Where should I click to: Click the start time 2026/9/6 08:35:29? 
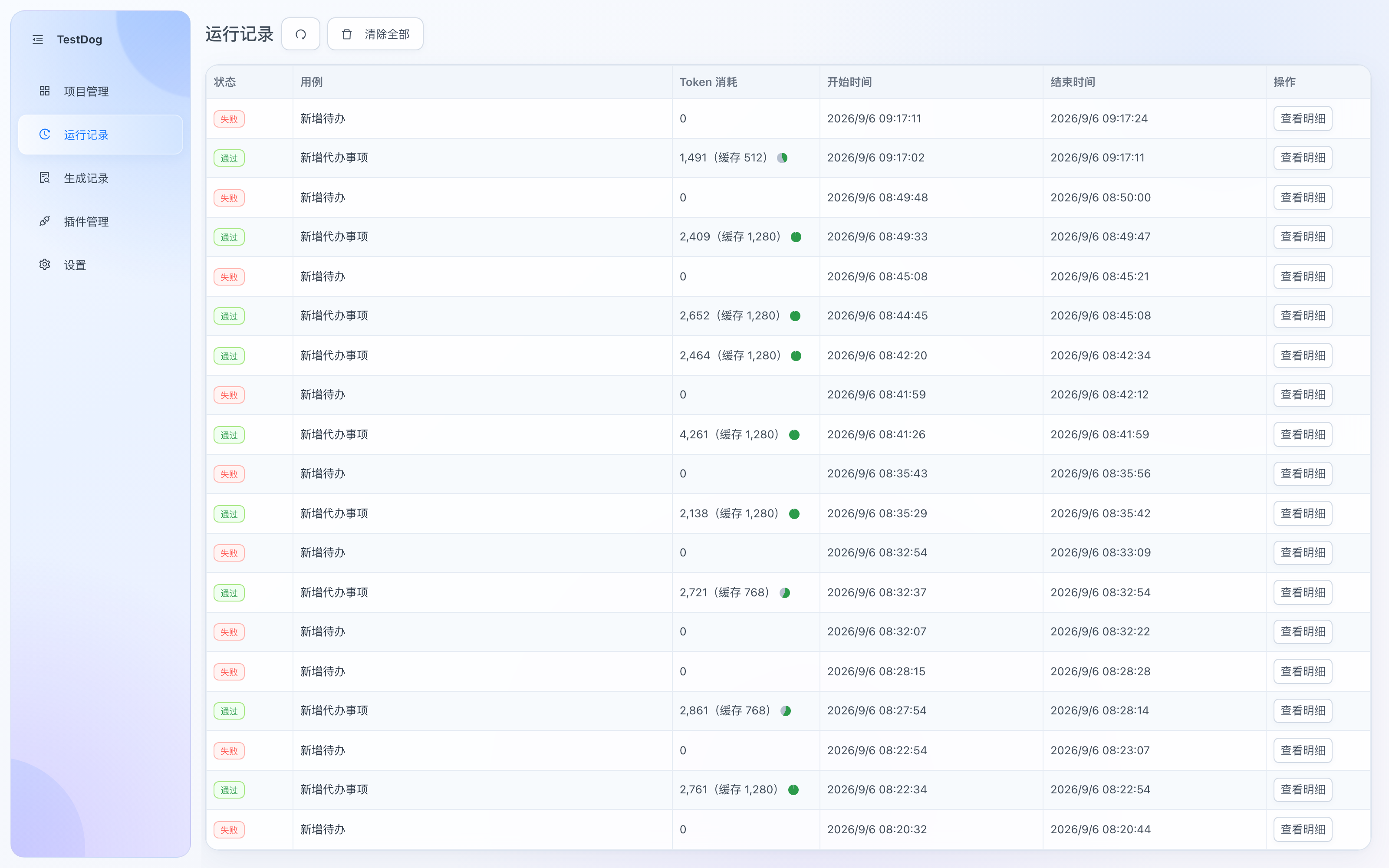click(x=877, y=514)
